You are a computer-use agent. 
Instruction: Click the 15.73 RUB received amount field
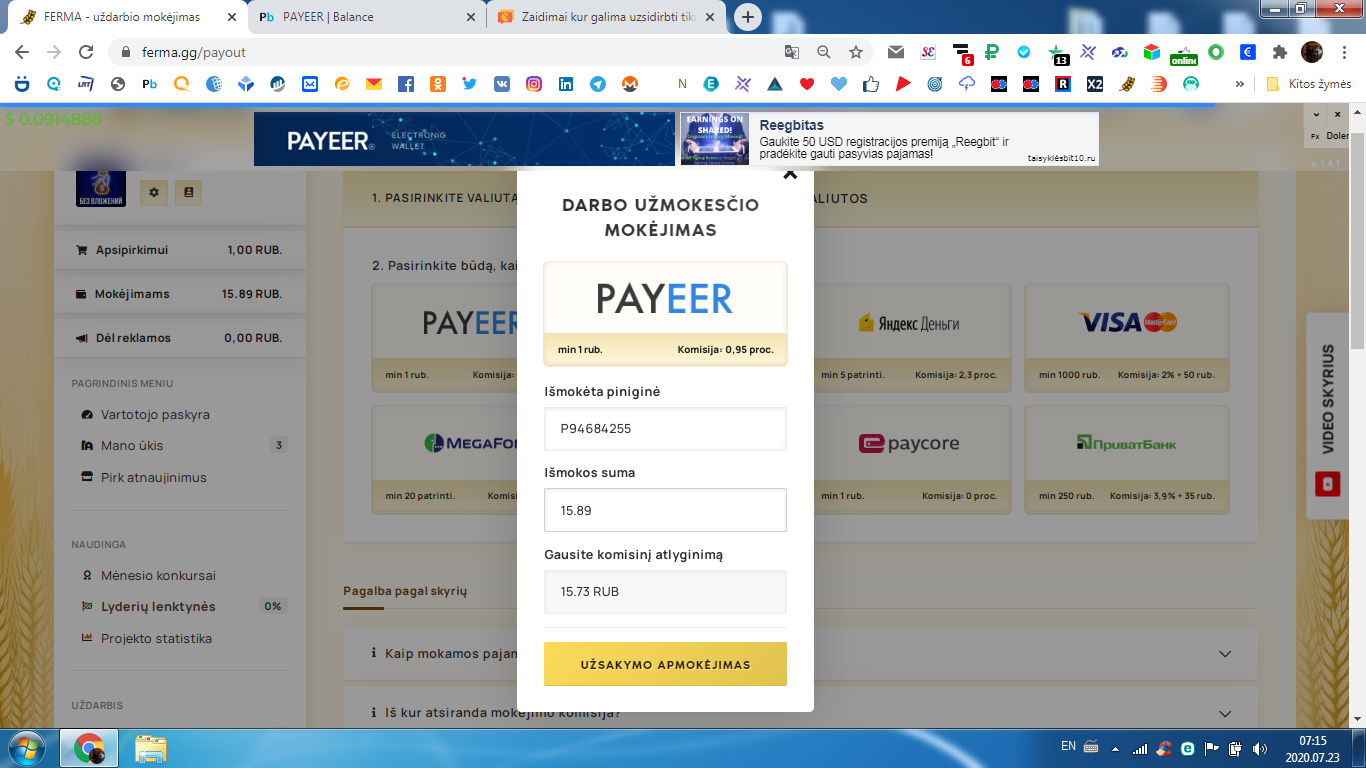[x=665, y=592]
